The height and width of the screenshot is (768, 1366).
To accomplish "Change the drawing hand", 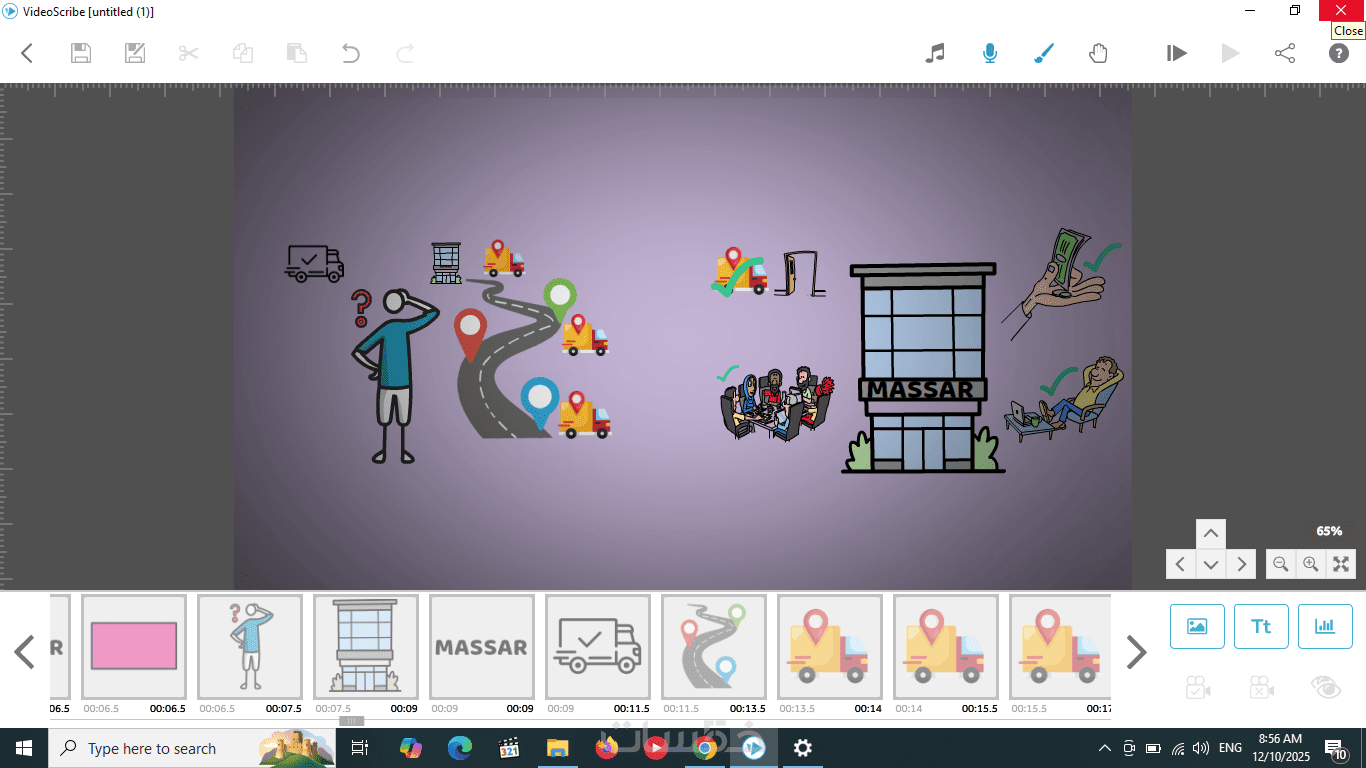I will coord(1098,53).
